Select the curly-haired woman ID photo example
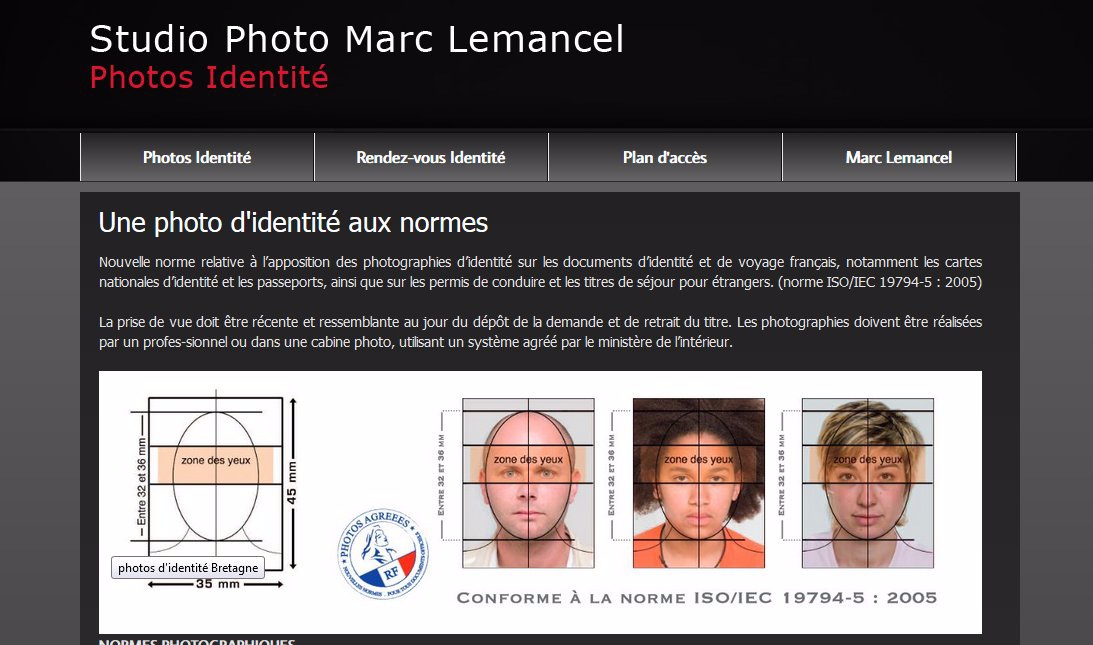Screen dimensions: 1093x645 point(698,483)
